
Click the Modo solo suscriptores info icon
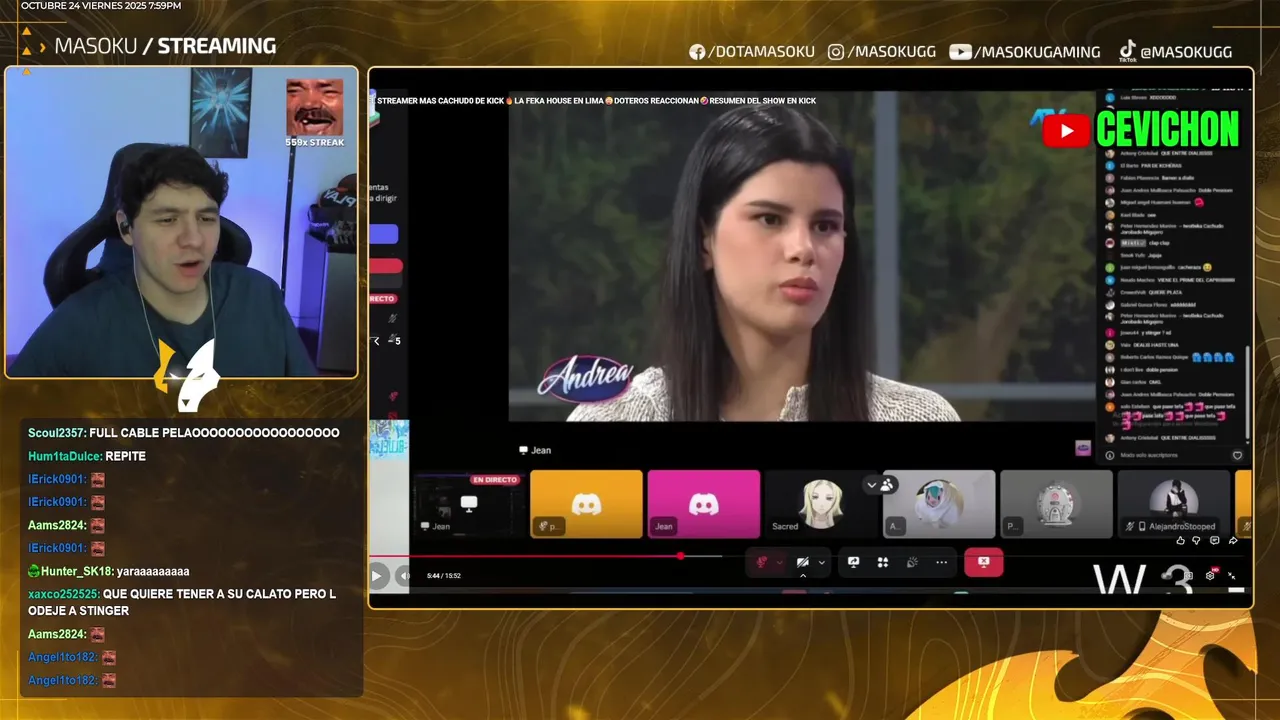[1110, 455]
